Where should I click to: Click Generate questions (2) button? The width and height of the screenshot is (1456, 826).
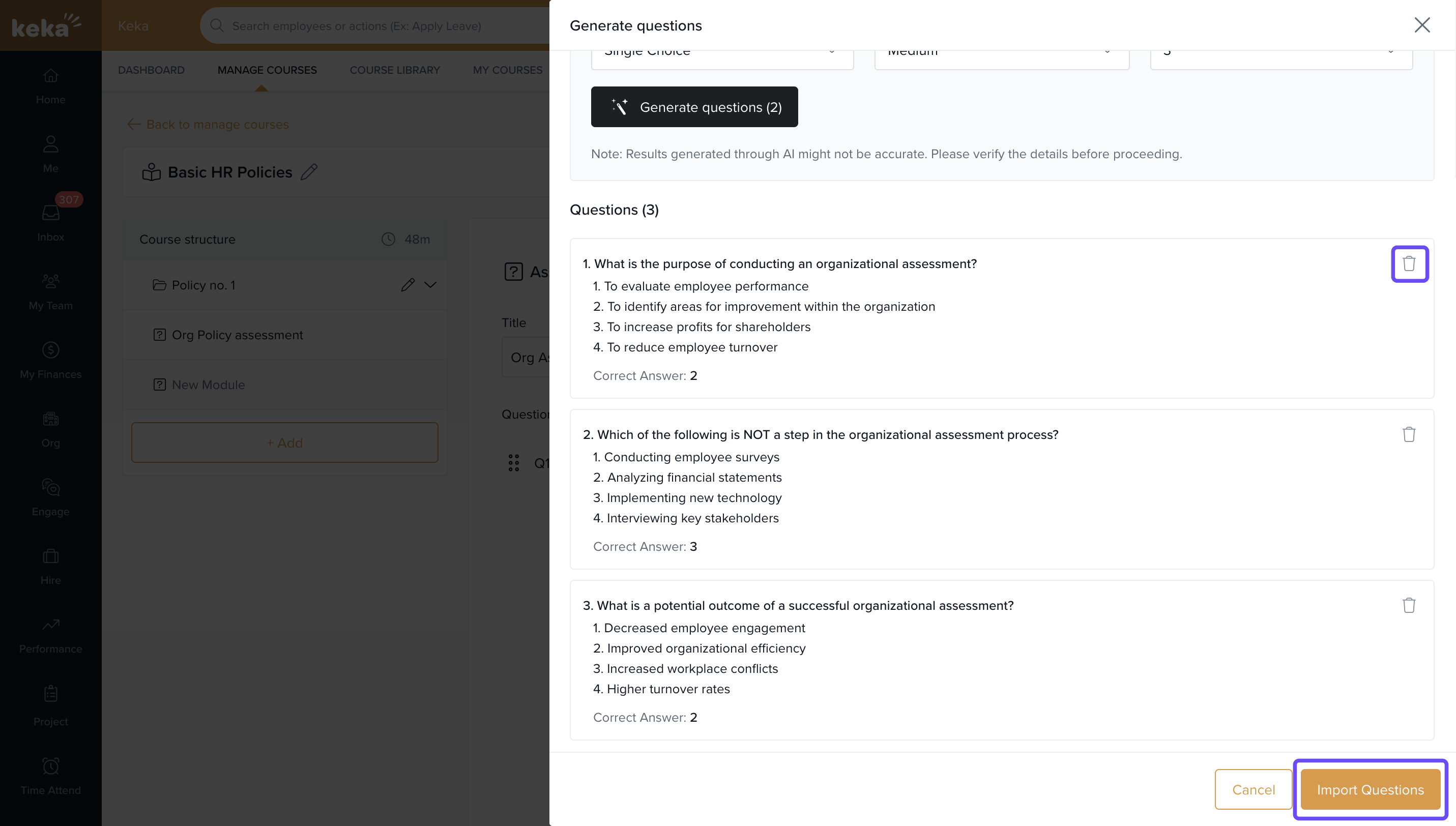[694, 107]
